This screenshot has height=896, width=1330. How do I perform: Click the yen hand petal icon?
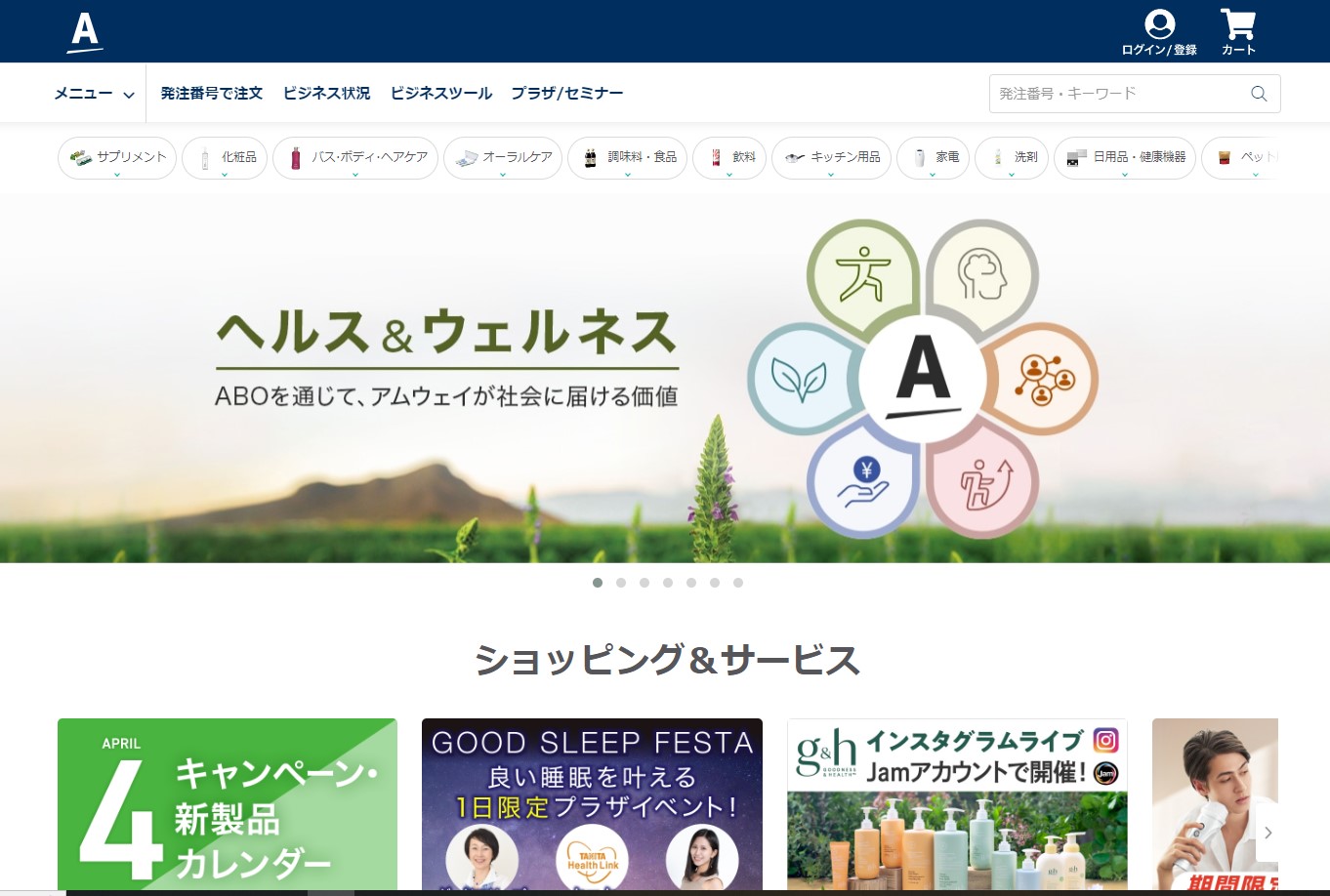tap(863, 482)
